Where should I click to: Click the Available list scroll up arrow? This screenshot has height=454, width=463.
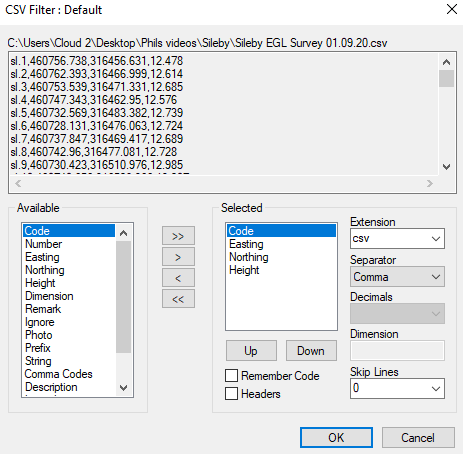pyautogui.click(x=123, y=233)
